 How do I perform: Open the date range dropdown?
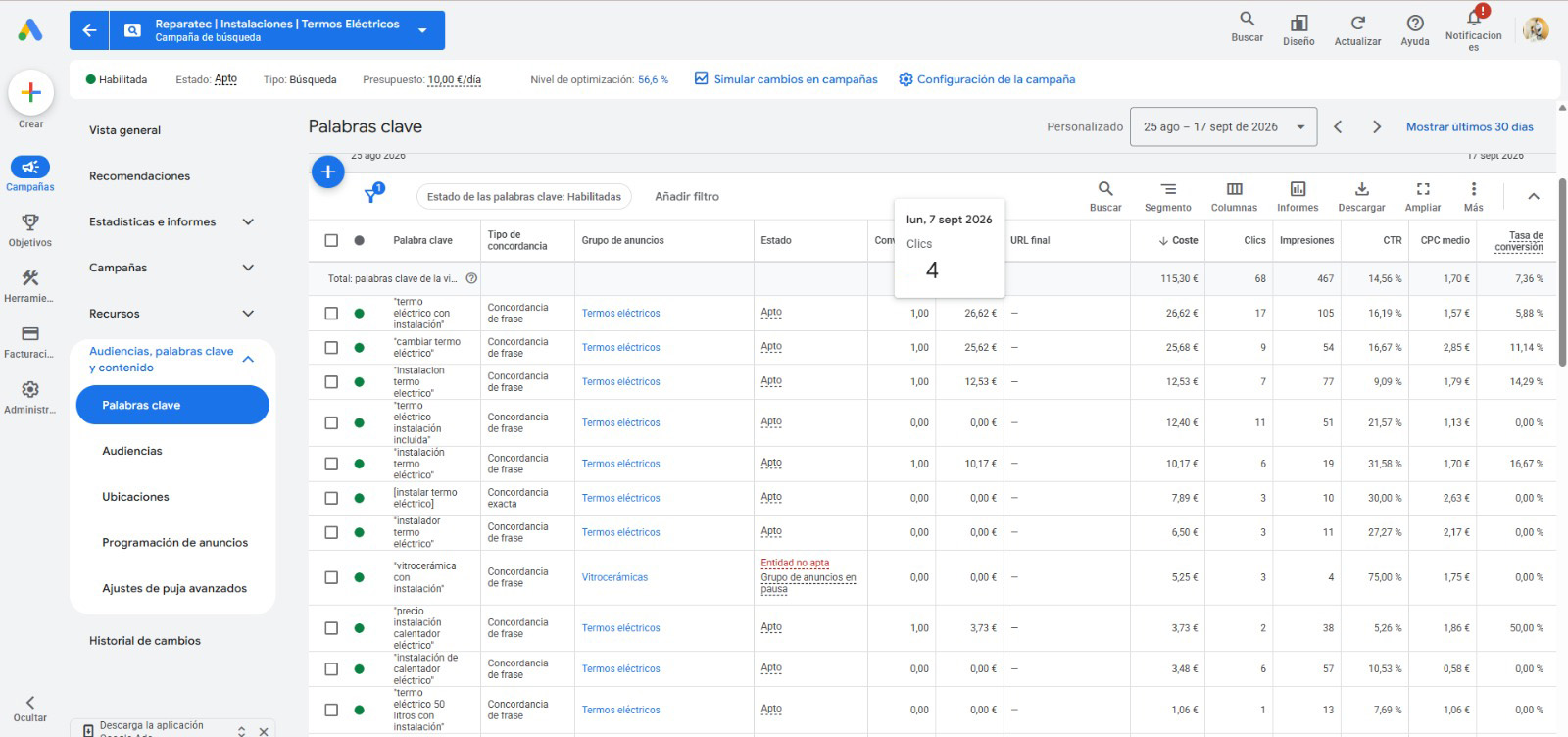[x=1223, y=126]
